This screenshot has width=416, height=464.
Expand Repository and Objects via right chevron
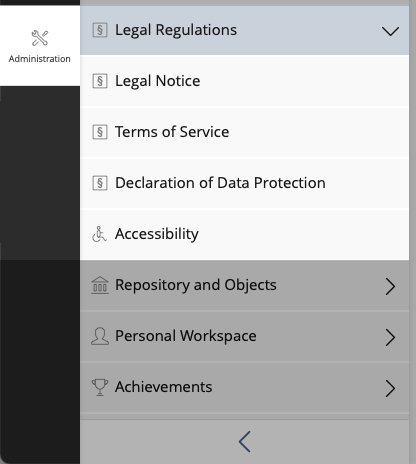[390, 286]
